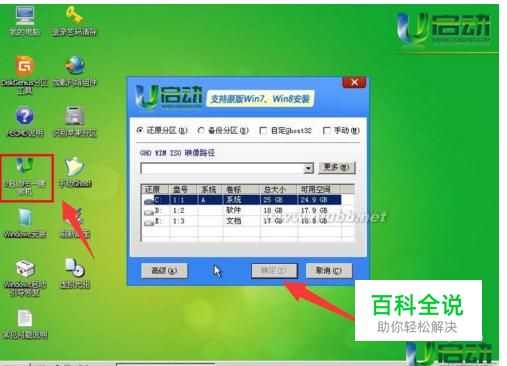Open the login password clear tool (key icon)
507x366 pixels.
pyautogui.click(x=74, y=21)
